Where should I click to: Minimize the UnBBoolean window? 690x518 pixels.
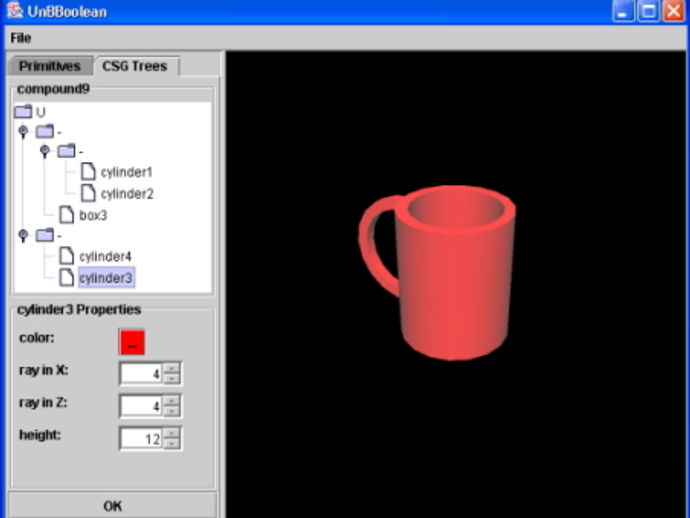pyautogui.click(x=624, y=11)
